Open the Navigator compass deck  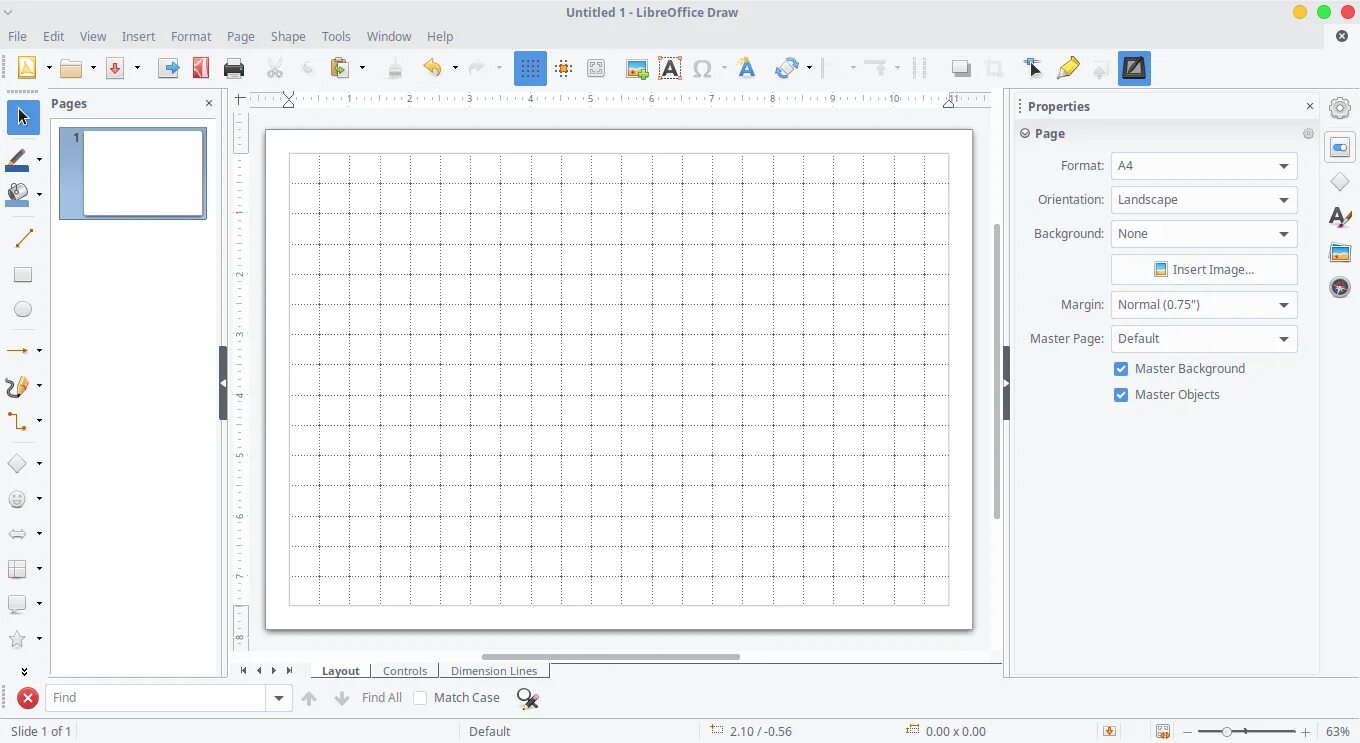pyautogui.click(x=1340, y=287)
